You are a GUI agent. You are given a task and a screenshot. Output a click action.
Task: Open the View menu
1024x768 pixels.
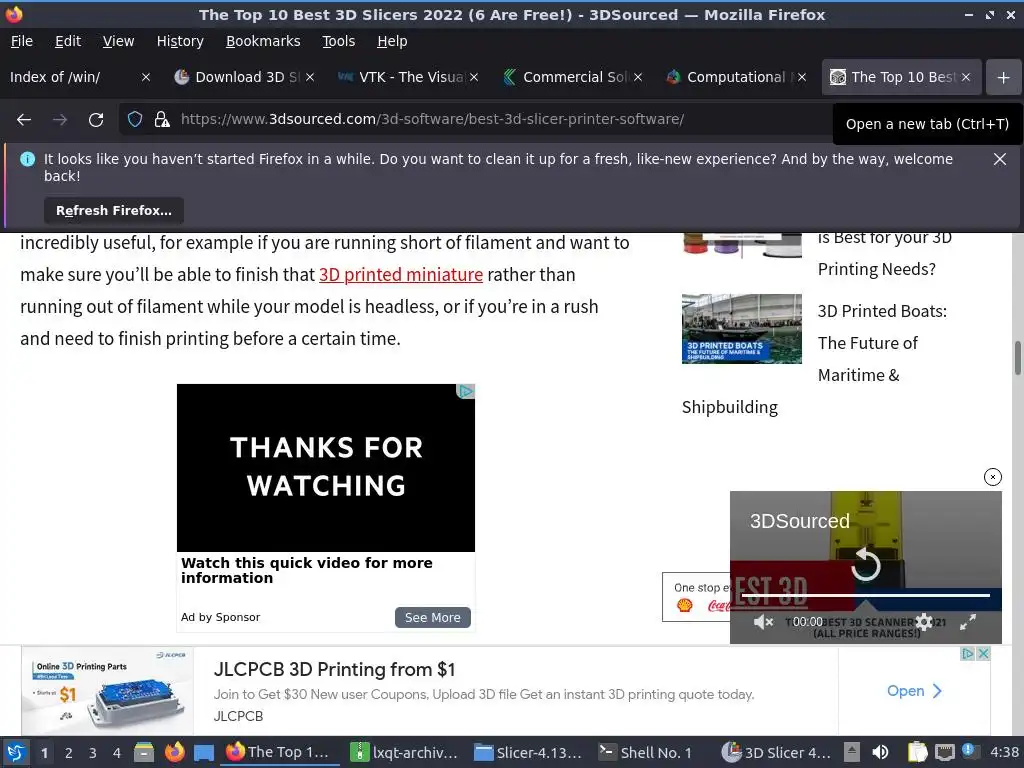(x=118, y=41)
